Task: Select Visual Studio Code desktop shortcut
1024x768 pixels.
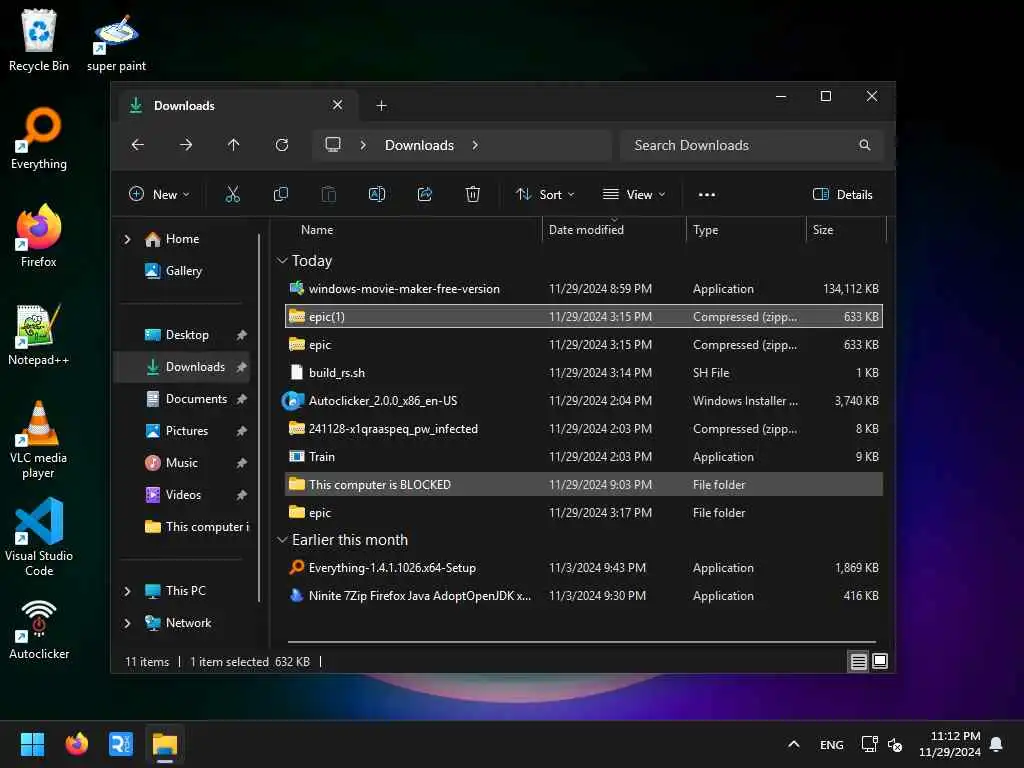Action: [x=39, y=537]
